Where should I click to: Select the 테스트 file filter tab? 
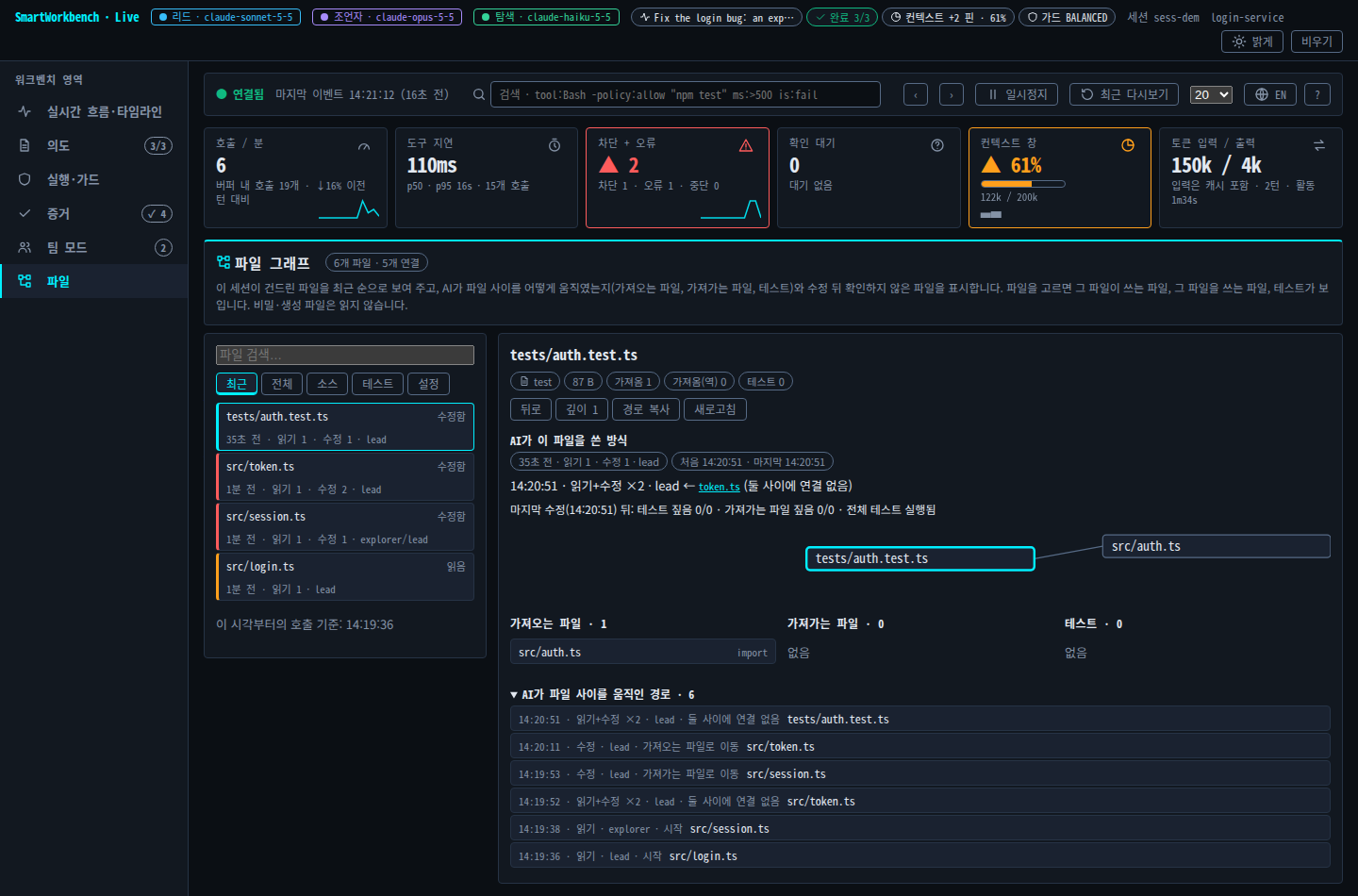[x=378, y=384]
